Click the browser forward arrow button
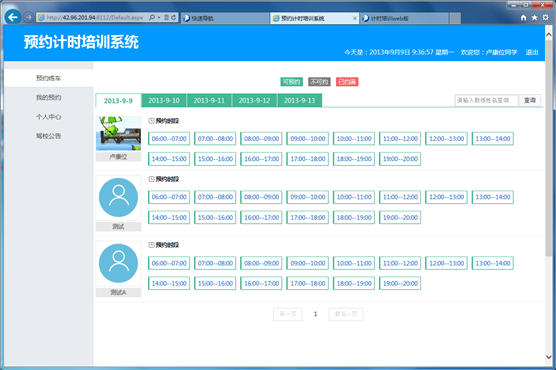 [x=29, y=17]
